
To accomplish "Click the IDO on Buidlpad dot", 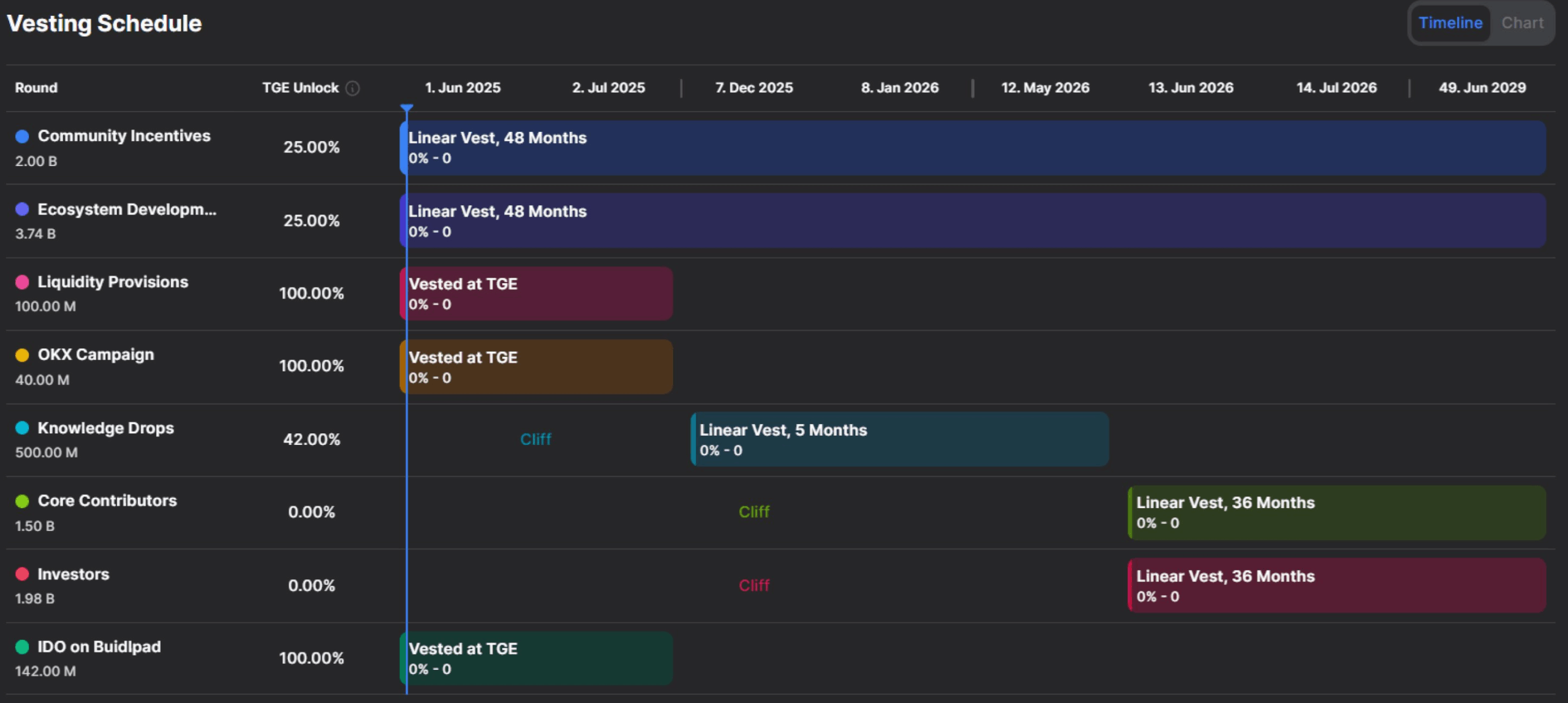I will click(x=23, y=647).
